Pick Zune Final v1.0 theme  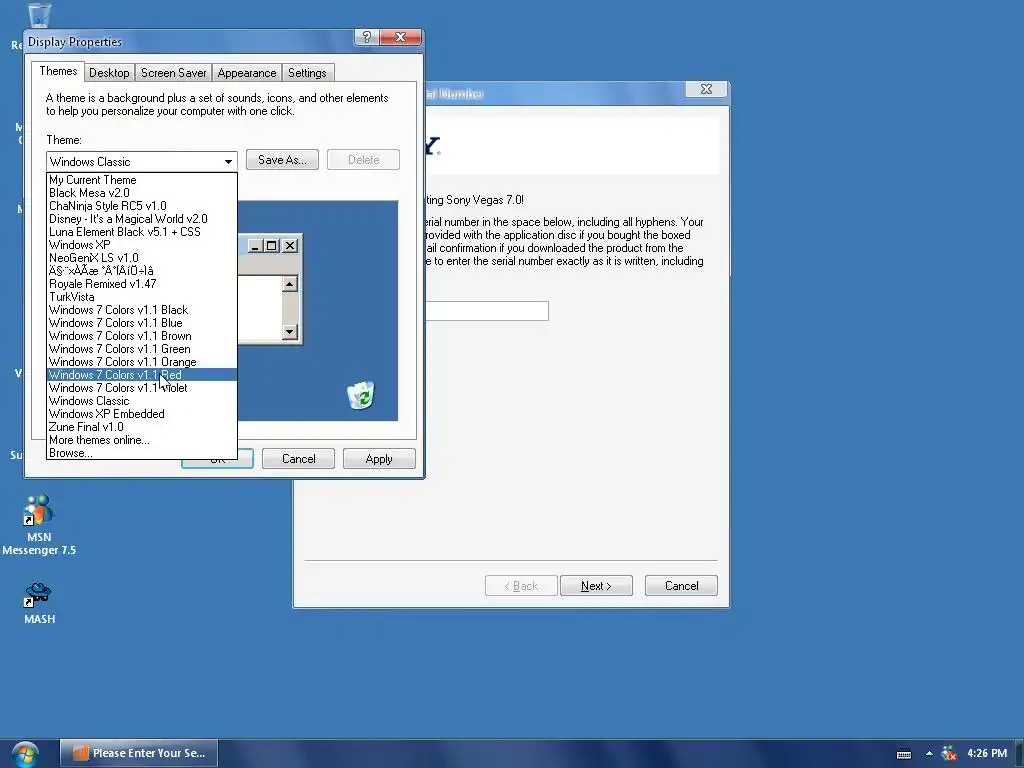142,427
